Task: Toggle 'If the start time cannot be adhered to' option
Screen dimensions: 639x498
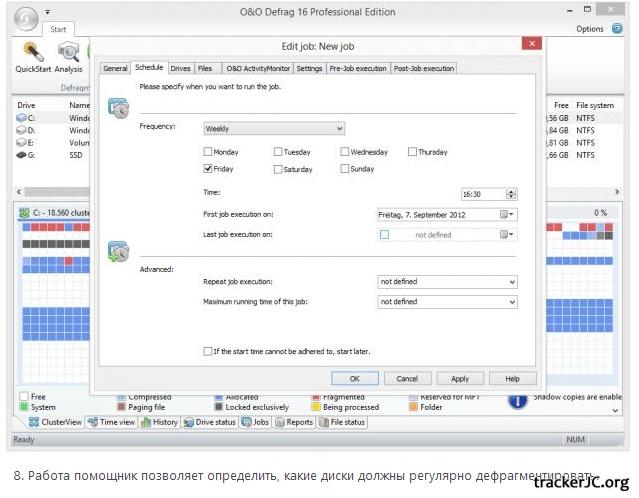Action: pyautogui.click(x=207, y=351)
